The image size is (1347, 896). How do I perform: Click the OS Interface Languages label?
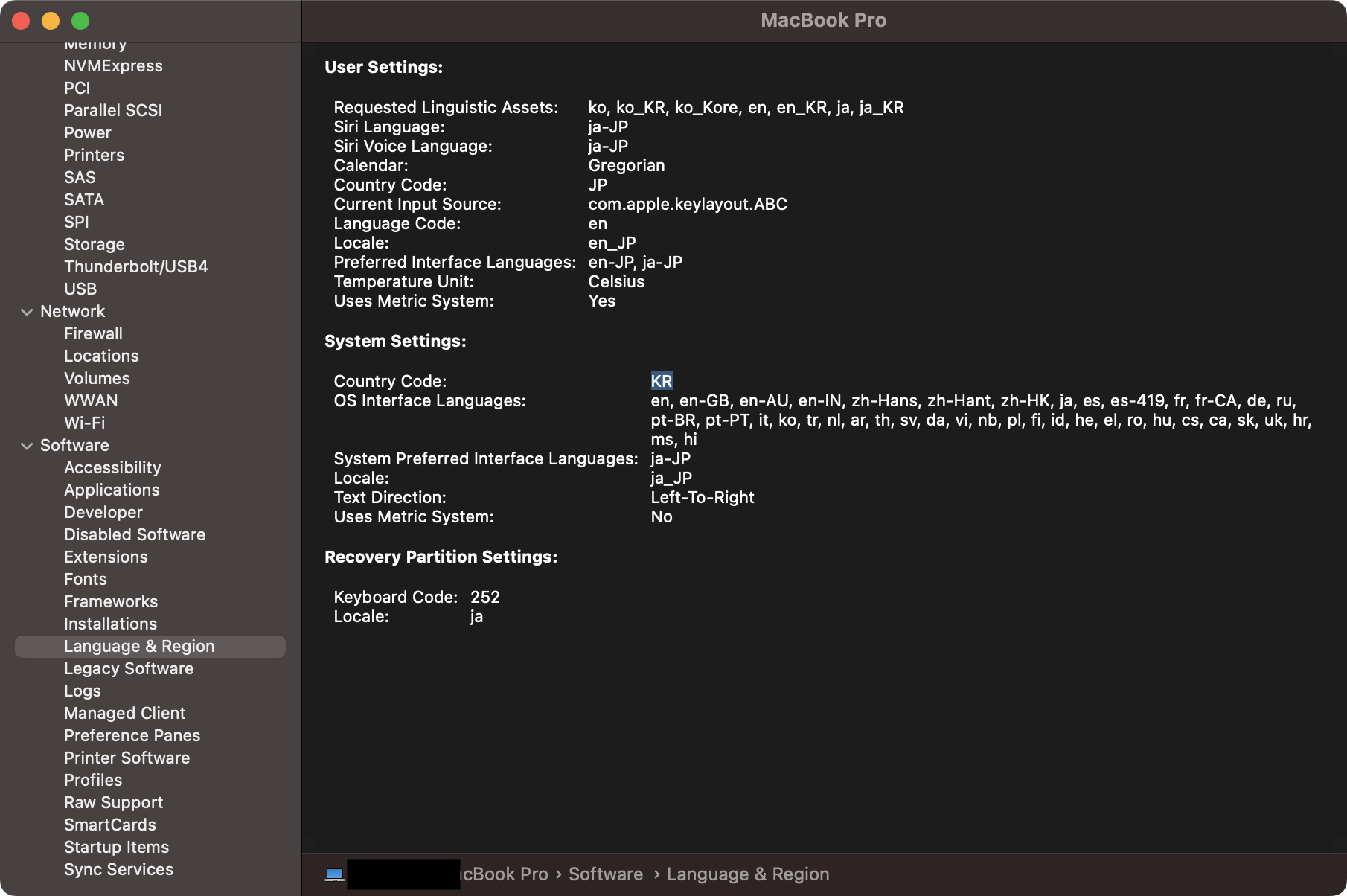(429, 400)
